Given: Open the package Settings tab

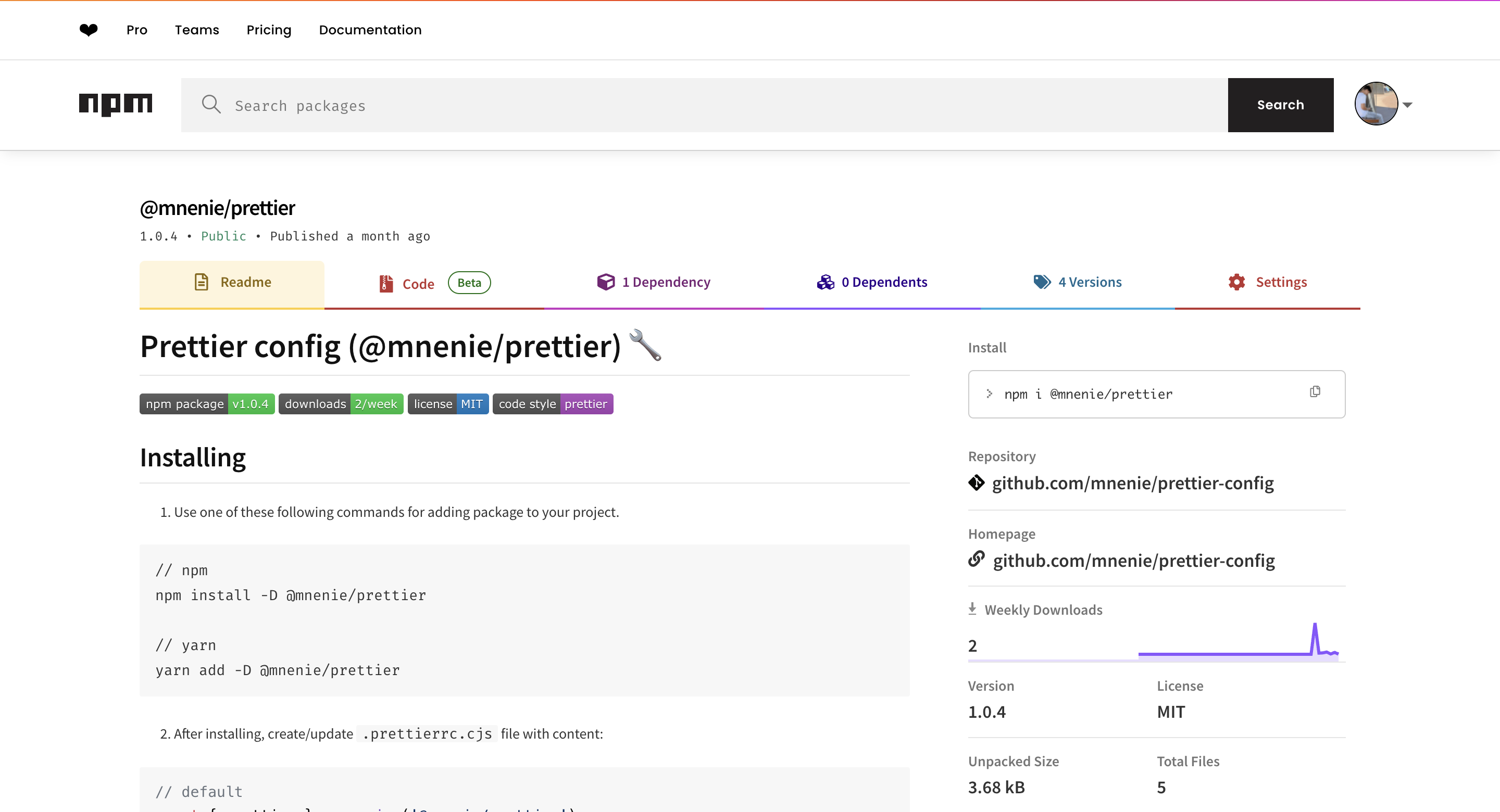Looking at the screenshot, I should (1267, 282).
